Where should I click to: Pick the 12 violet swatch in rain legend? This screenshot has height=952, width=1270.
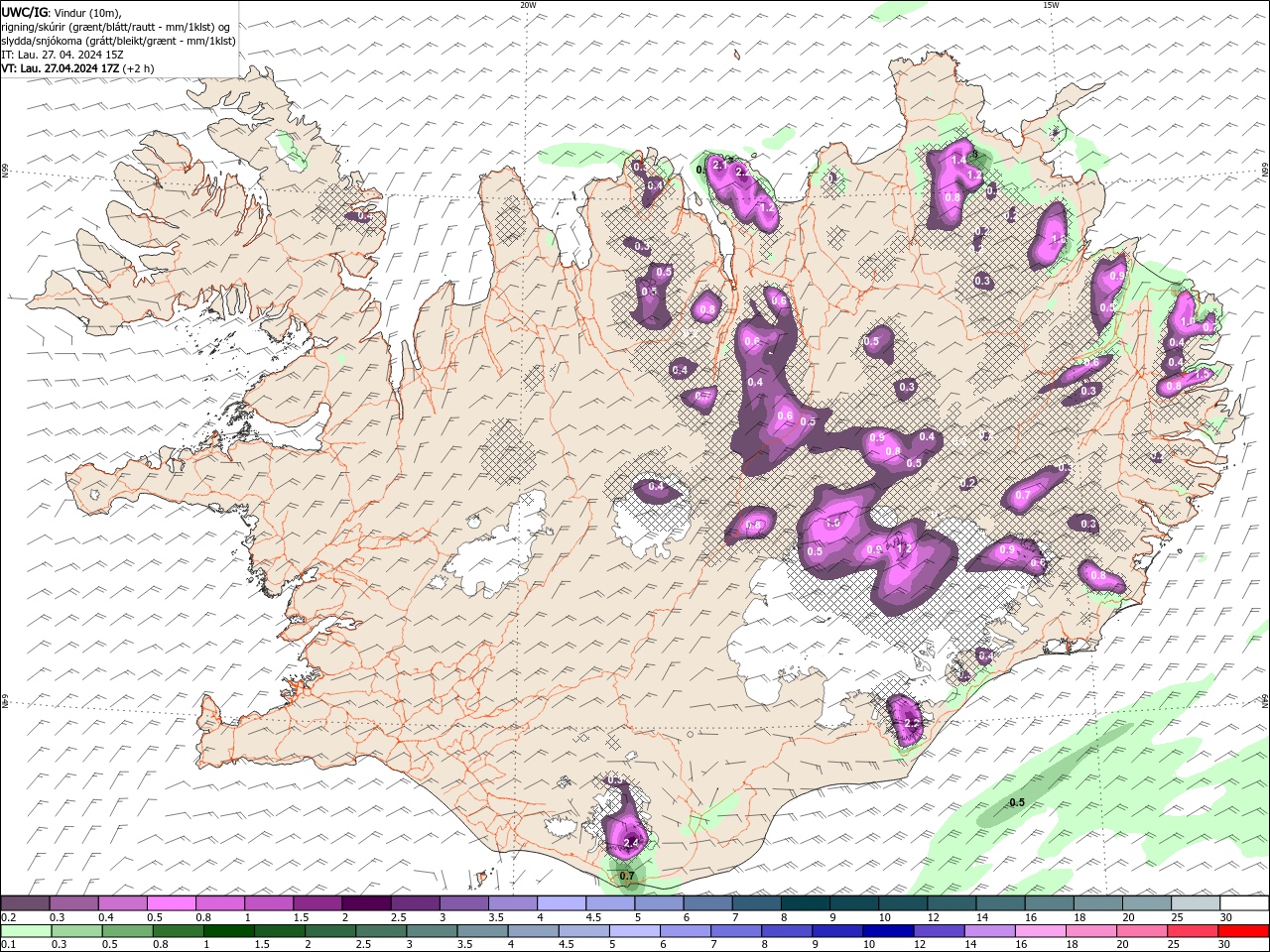(939, 931)
